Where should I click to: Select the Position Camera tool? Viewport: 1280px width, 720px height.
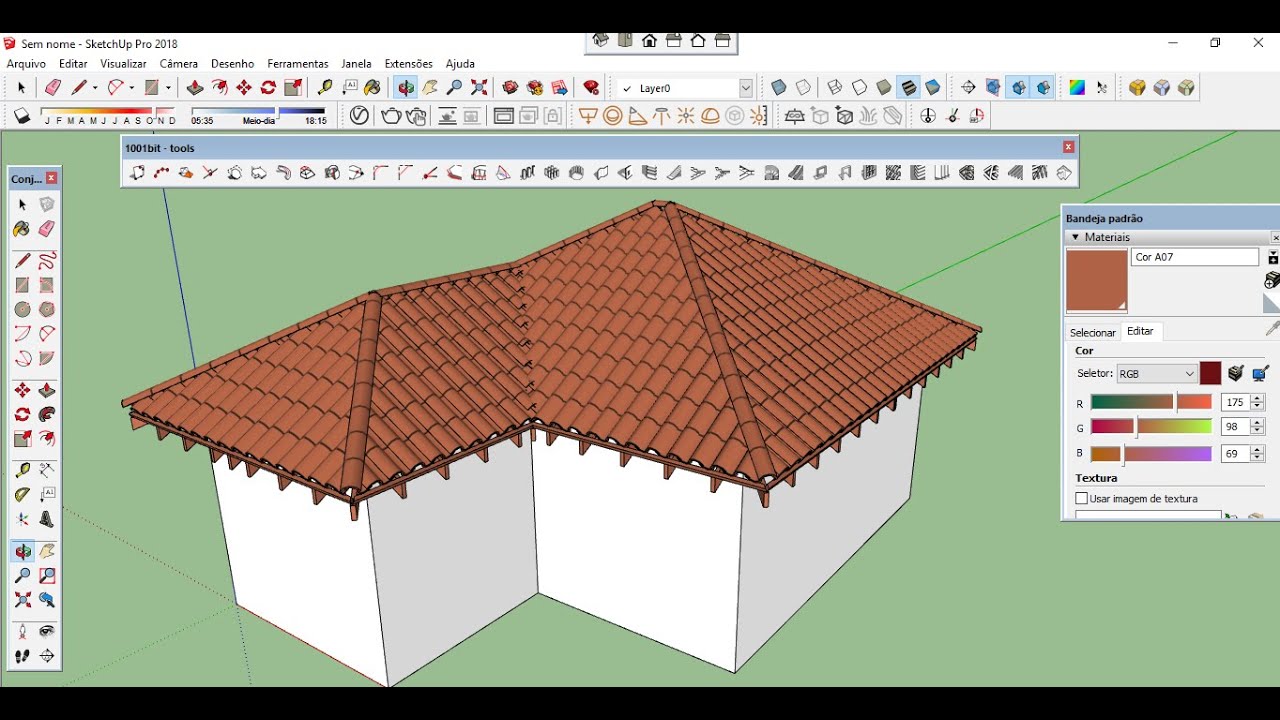click(22, 632)
